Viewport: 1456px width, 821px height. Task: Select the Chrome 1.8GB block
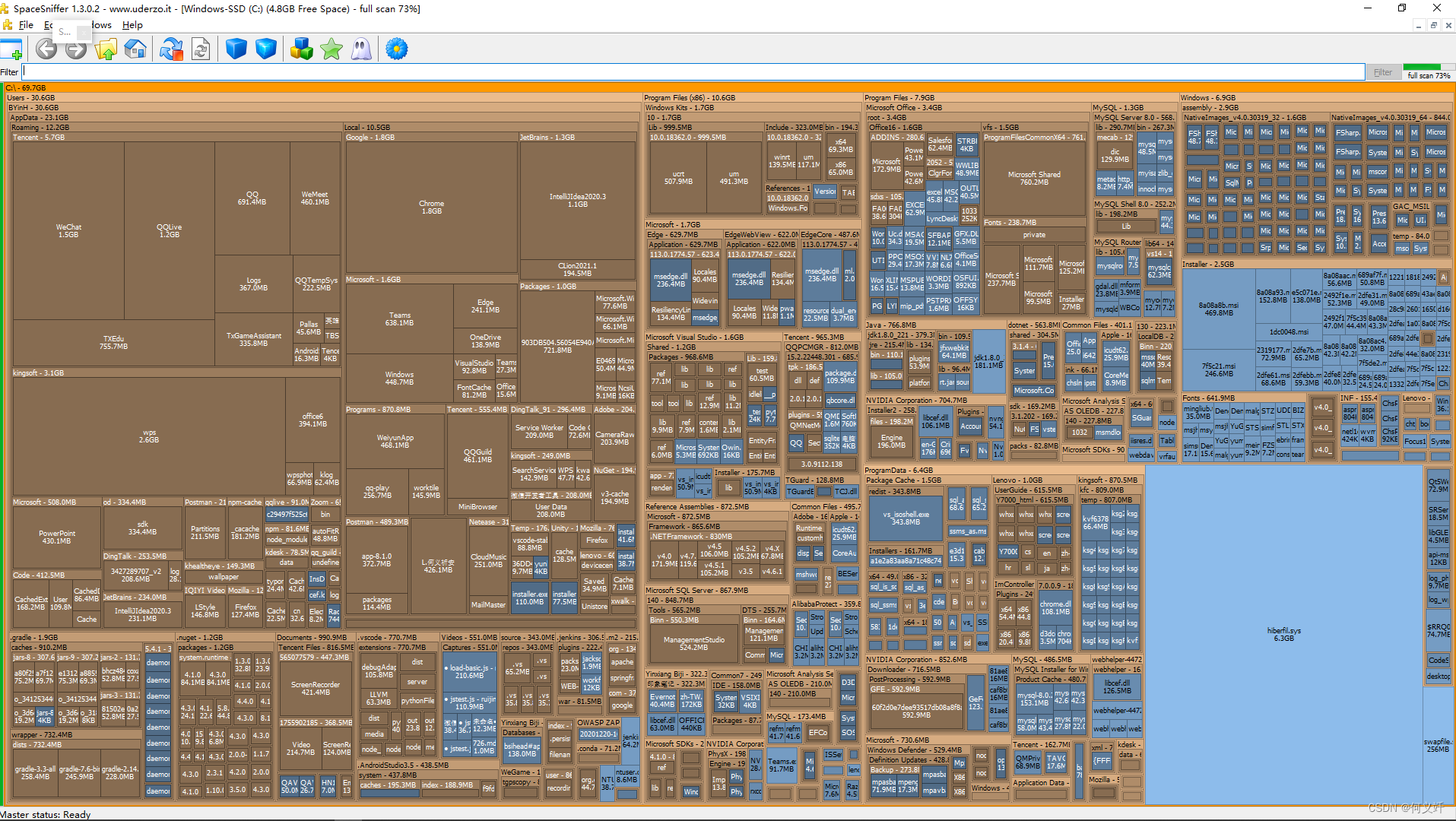coord(431,208)
